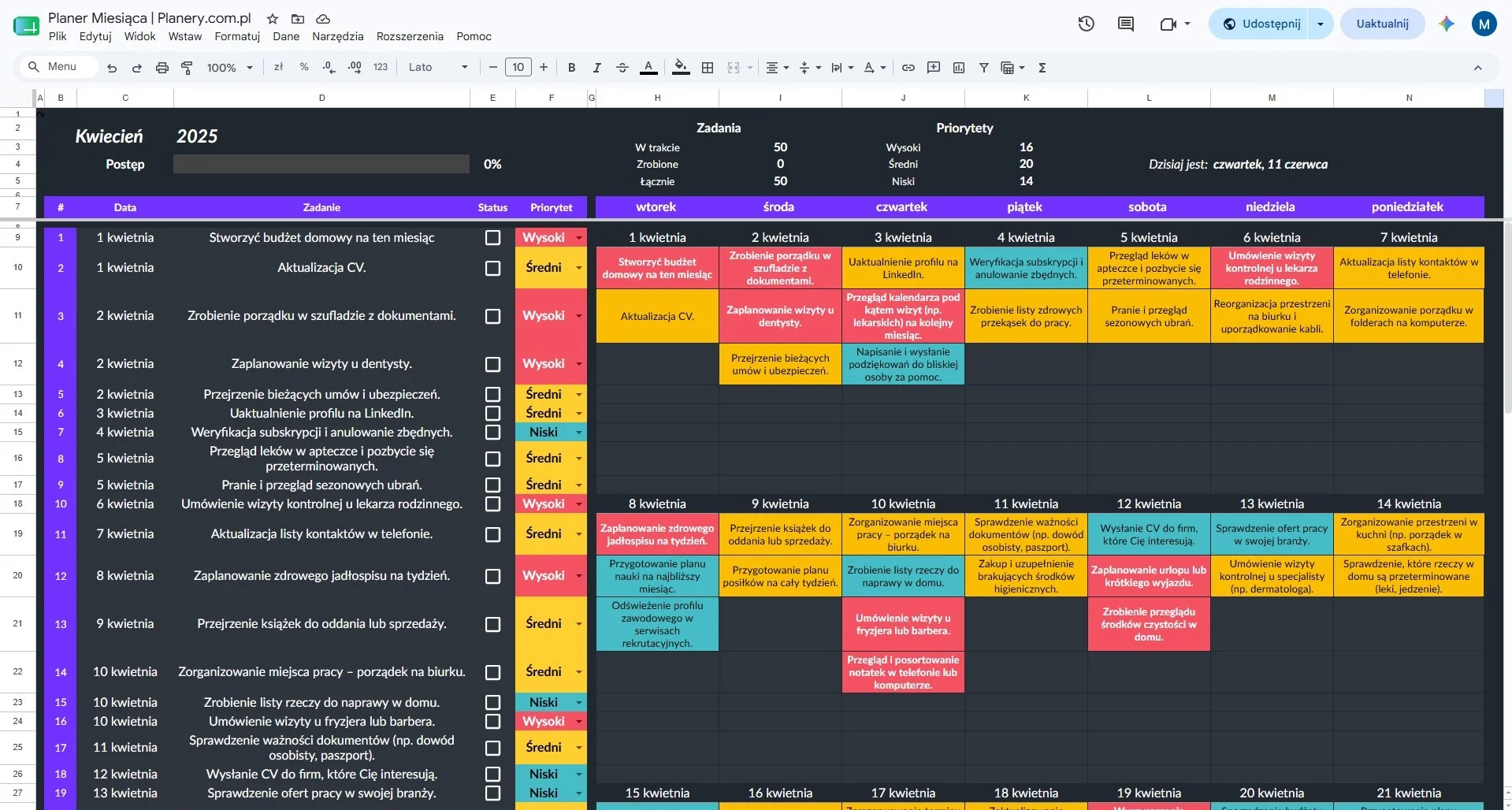Open horizontal align dropdown
This screenshot has width=1512, height=810.
pos(778,68)
